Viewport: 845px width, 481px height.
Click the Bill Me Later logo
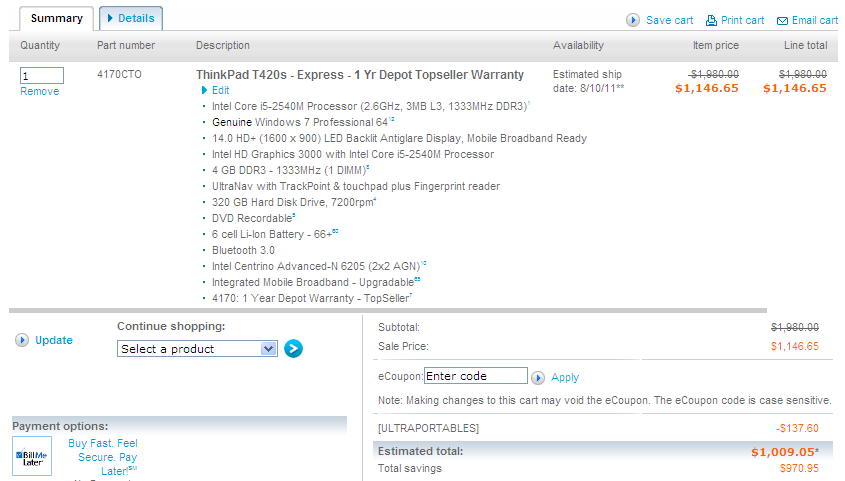click(x=32, y=456)
